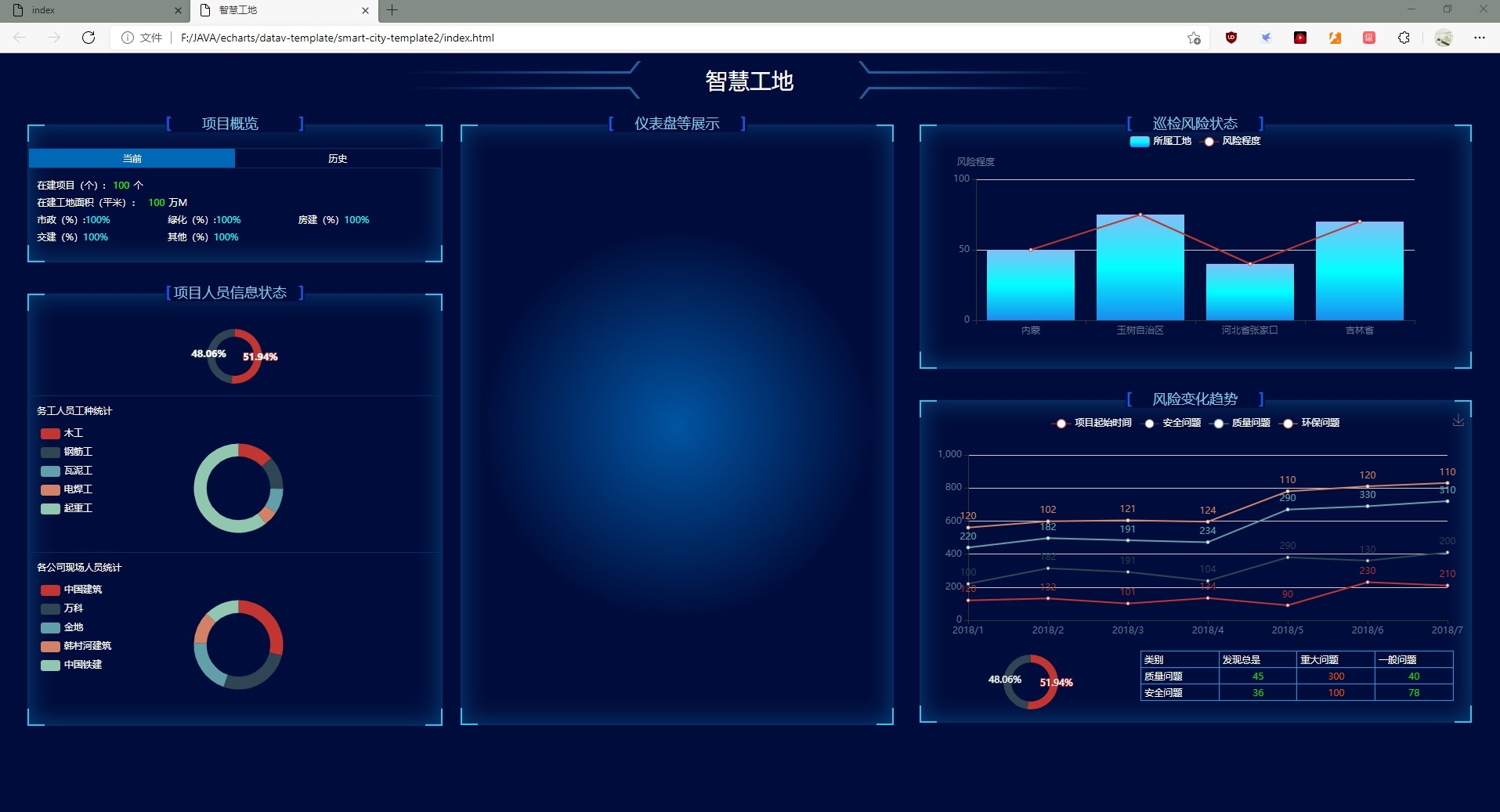The height and width of the screenshot is (812, 1500).
Task: Toggle the 环保问题 legend series
Action: pos(1310,423)
